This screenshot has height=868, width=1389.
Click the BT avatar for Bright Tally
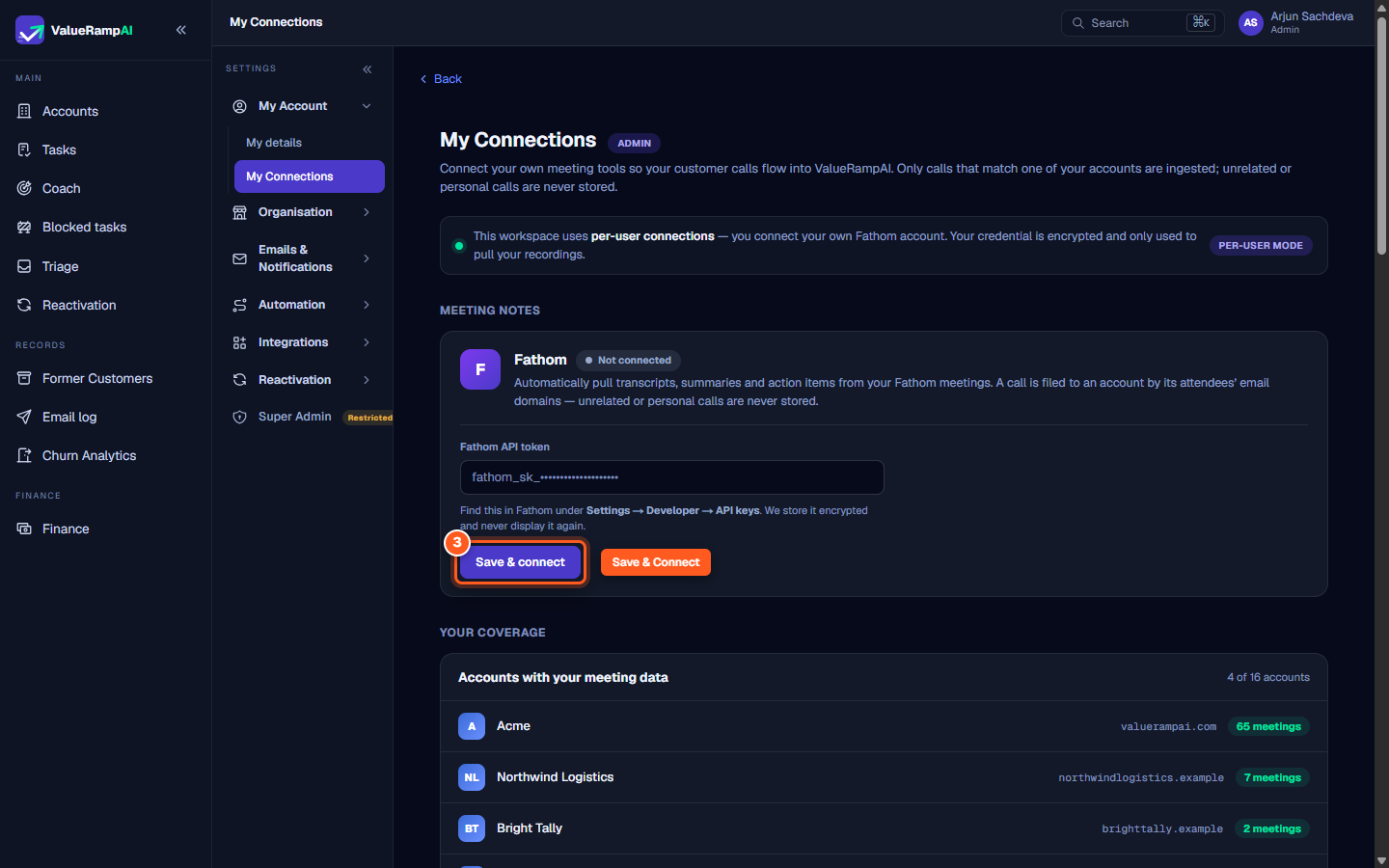pyautogui.click(x=472, y=828)
